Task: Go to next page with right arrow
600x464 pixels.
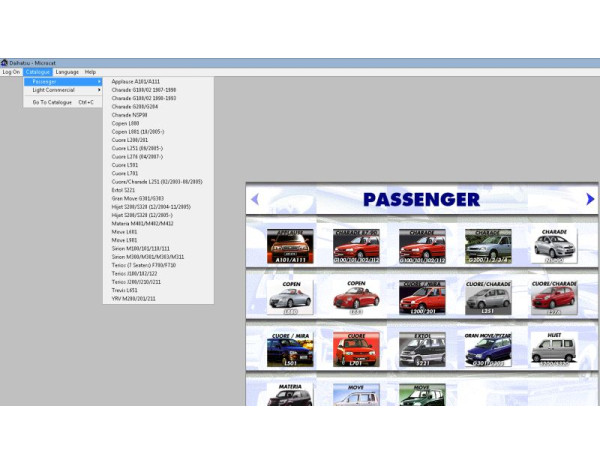Action: [590, 199]
